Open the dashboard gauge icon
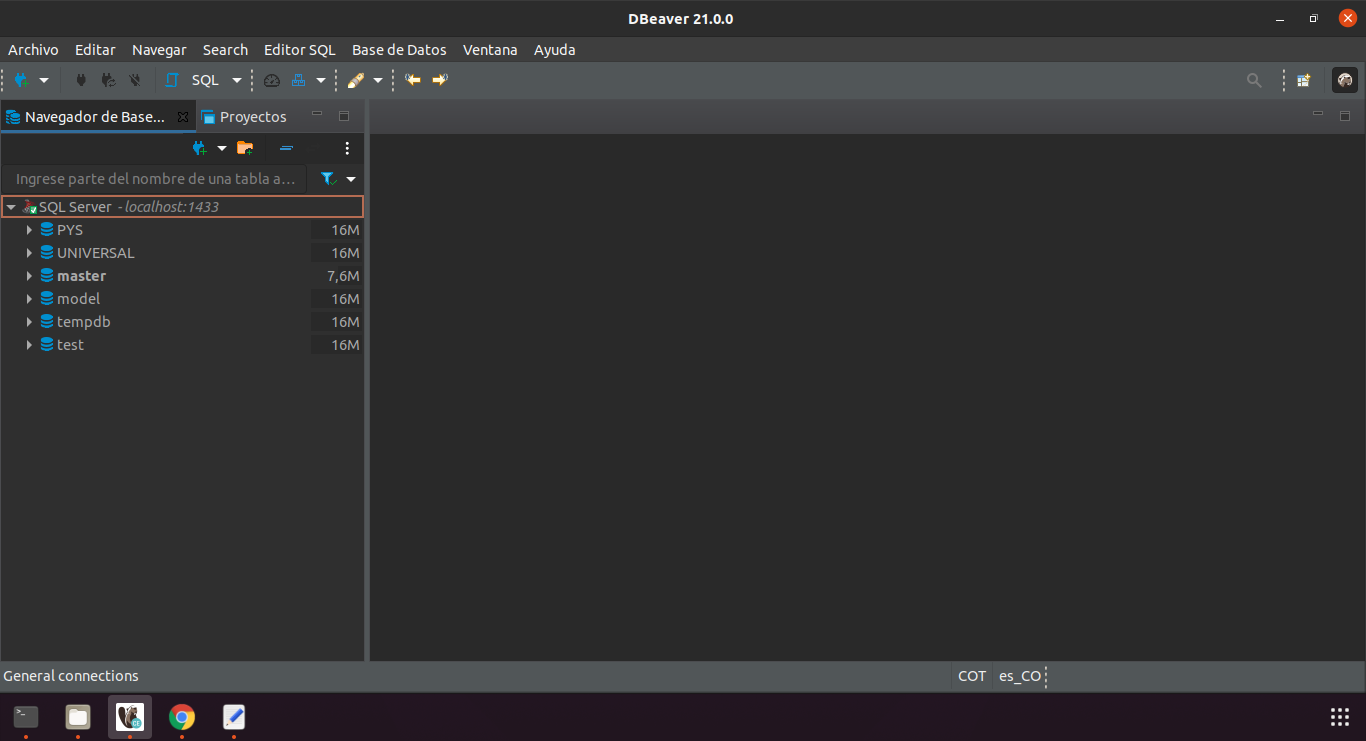This screenshot has height=741, width=1366. tap(272, 80)
